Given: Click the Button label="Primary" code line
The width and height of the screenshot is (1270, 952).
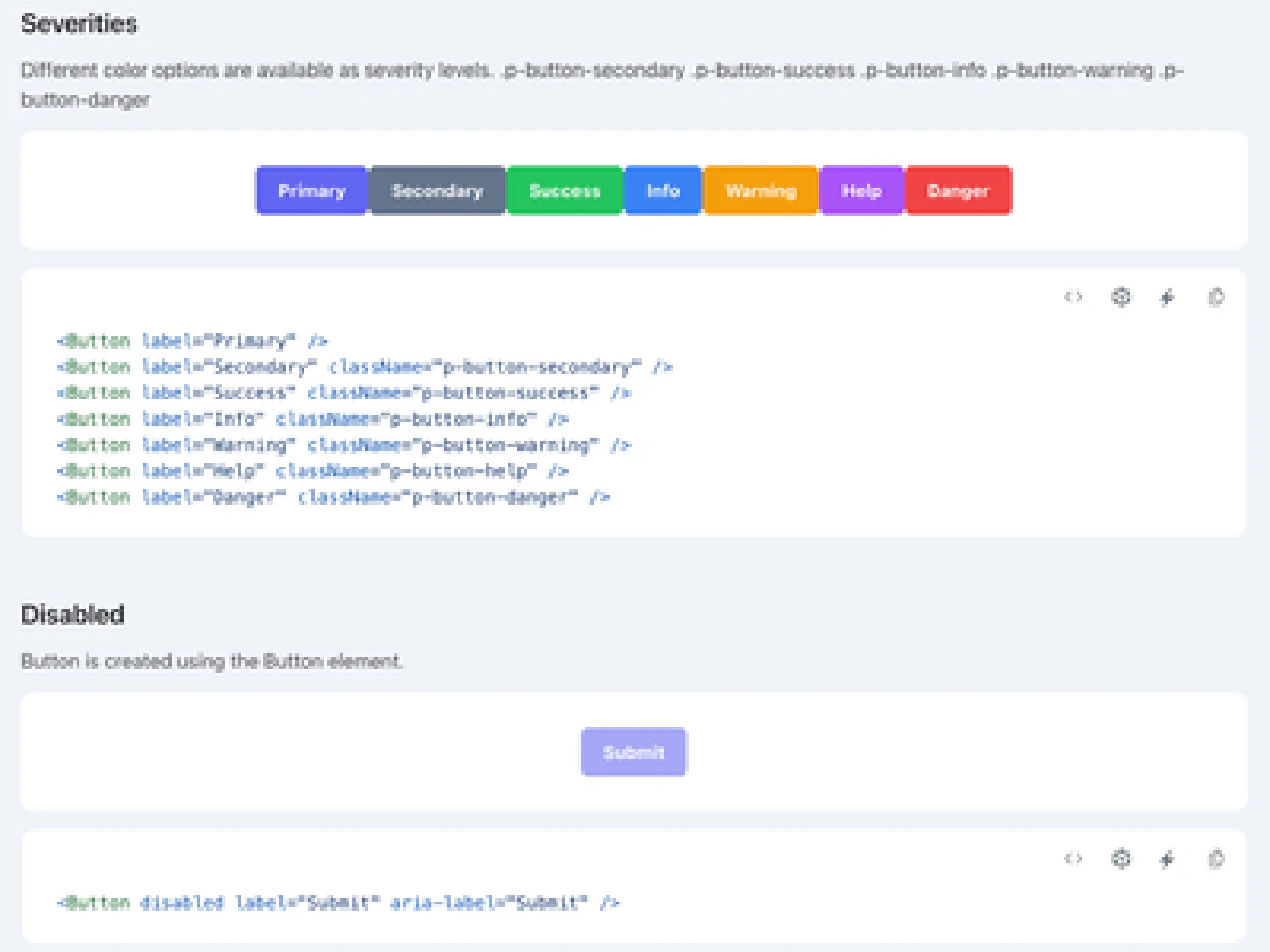Looking at the screenshot, I should point(191,341).
